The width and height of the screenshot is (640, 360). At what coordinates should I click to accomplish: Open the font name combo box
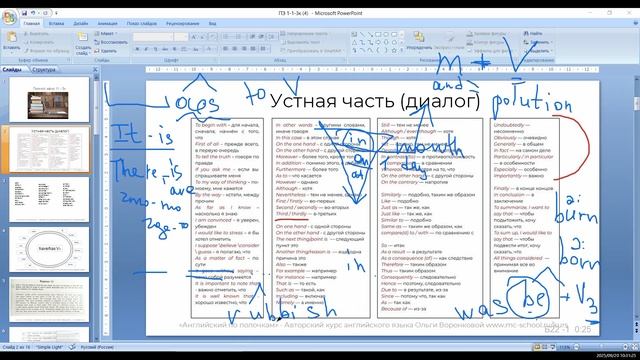pos(153,37)
